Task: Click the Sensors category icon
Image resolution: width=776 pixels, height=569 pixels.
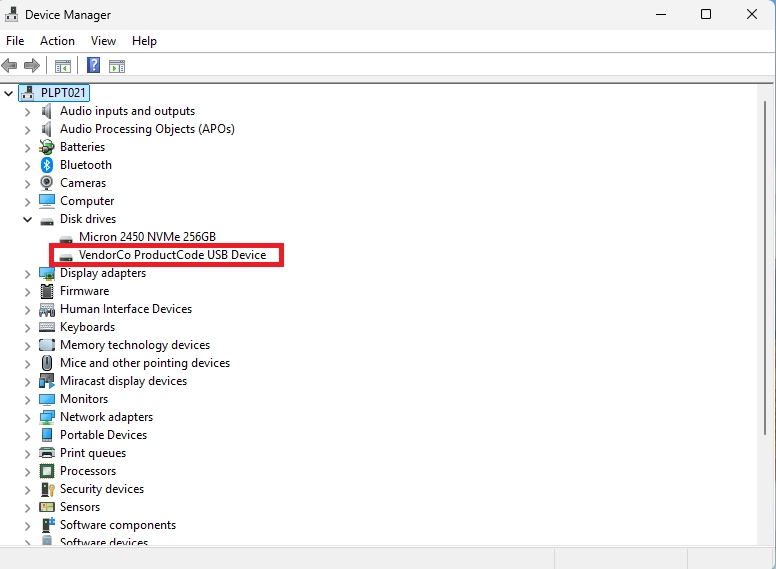Action: [47, 507]
